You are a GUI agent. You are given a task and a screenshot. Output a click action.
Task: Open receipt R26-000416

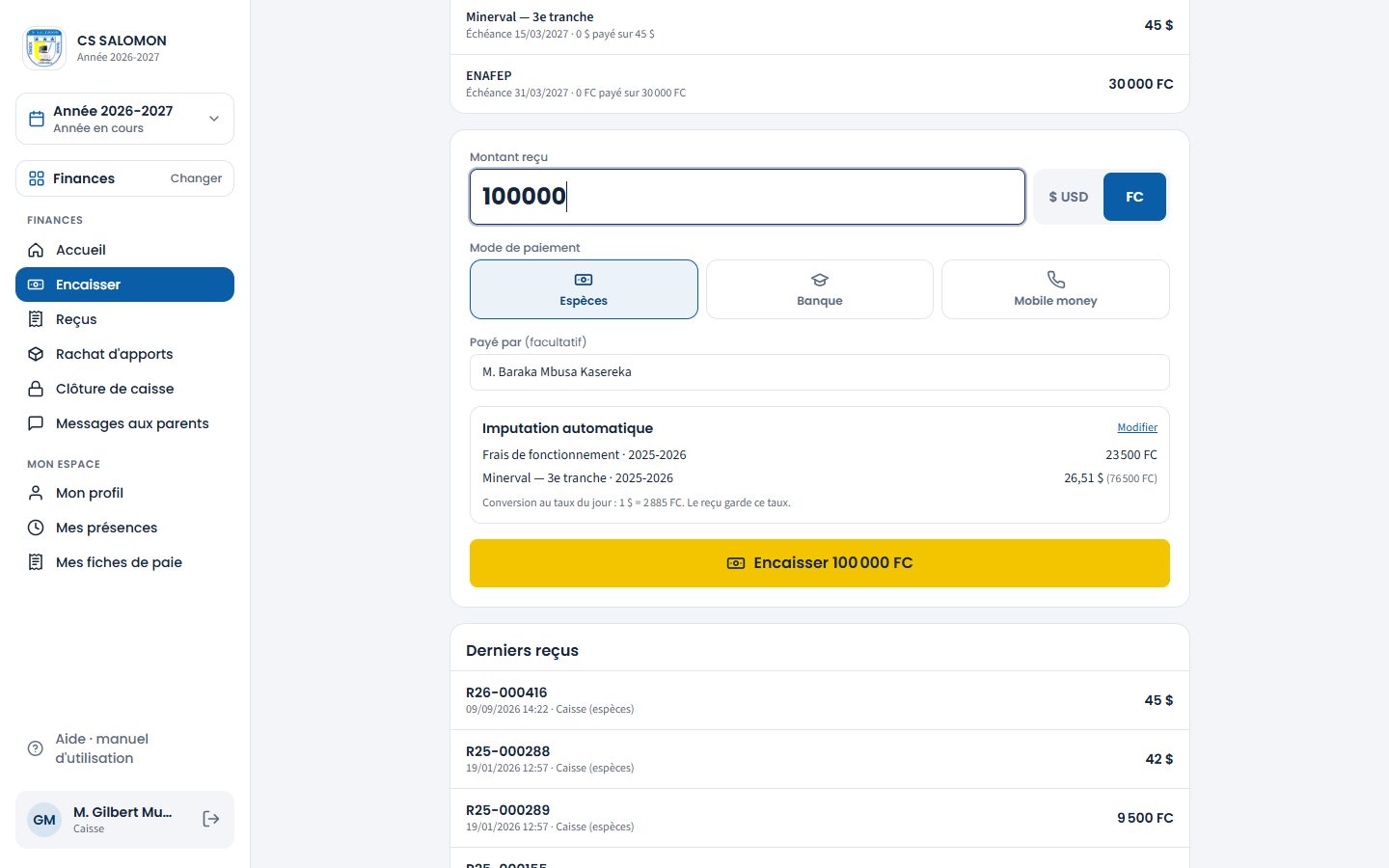pos(820,700)
